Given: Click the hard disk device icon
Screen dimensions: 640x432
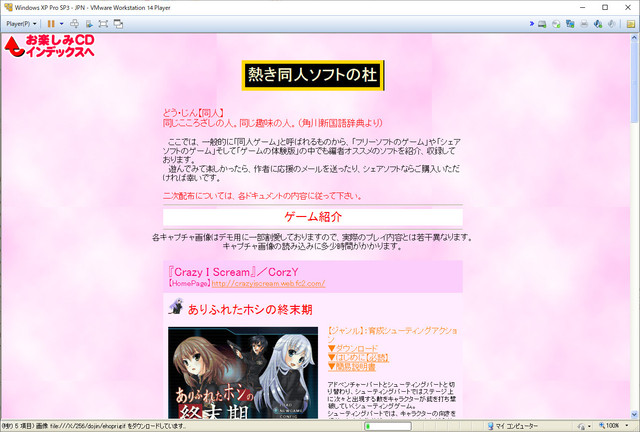Looking at the screenshot, I should [x=542, y=24].
